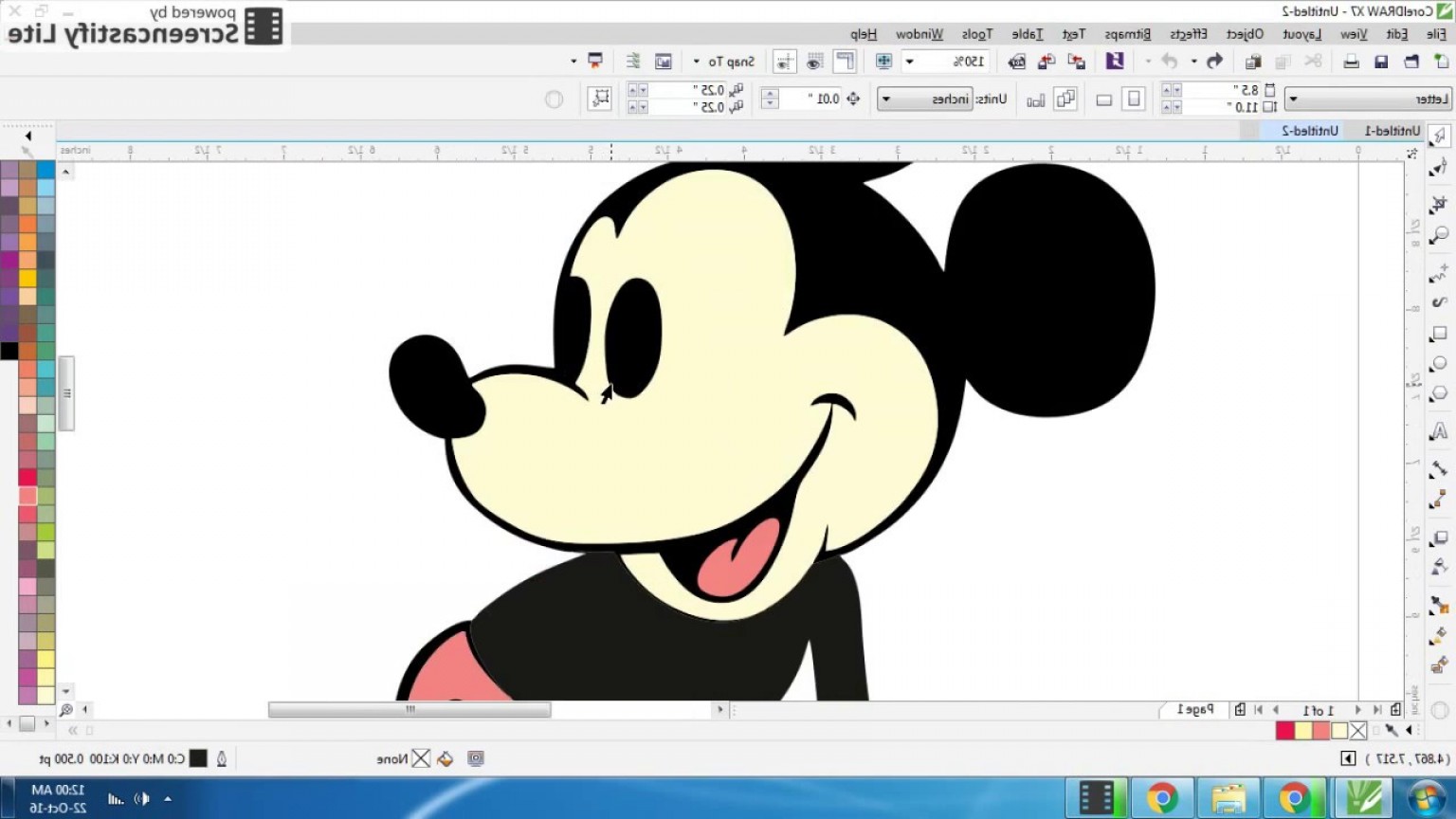This screenshot has width=1456, height=819.
Task: Open the Undo history dropdown arrow
Action: click(x=1193, y=62)
